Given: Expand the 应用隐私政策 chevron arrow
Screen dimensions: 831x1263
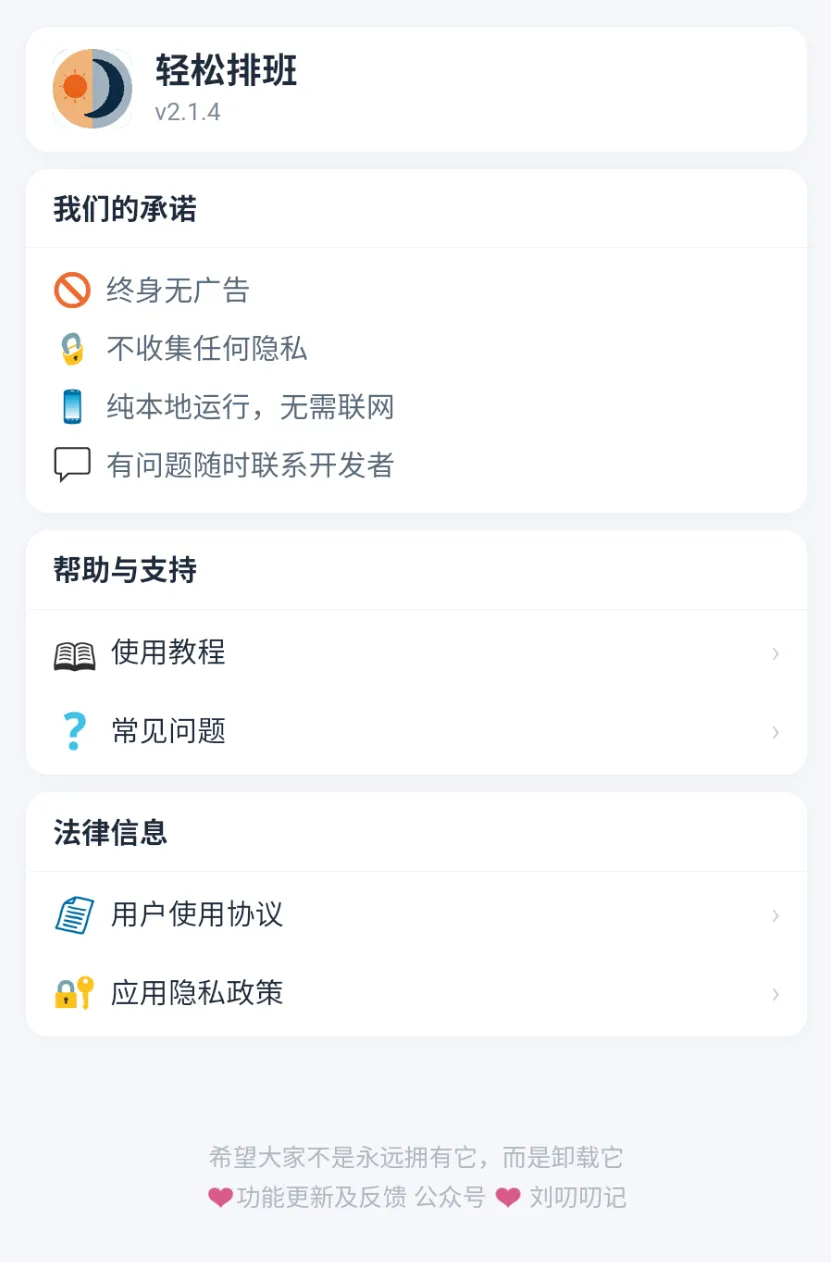Looking at the screenshot, I should (775, 993).
